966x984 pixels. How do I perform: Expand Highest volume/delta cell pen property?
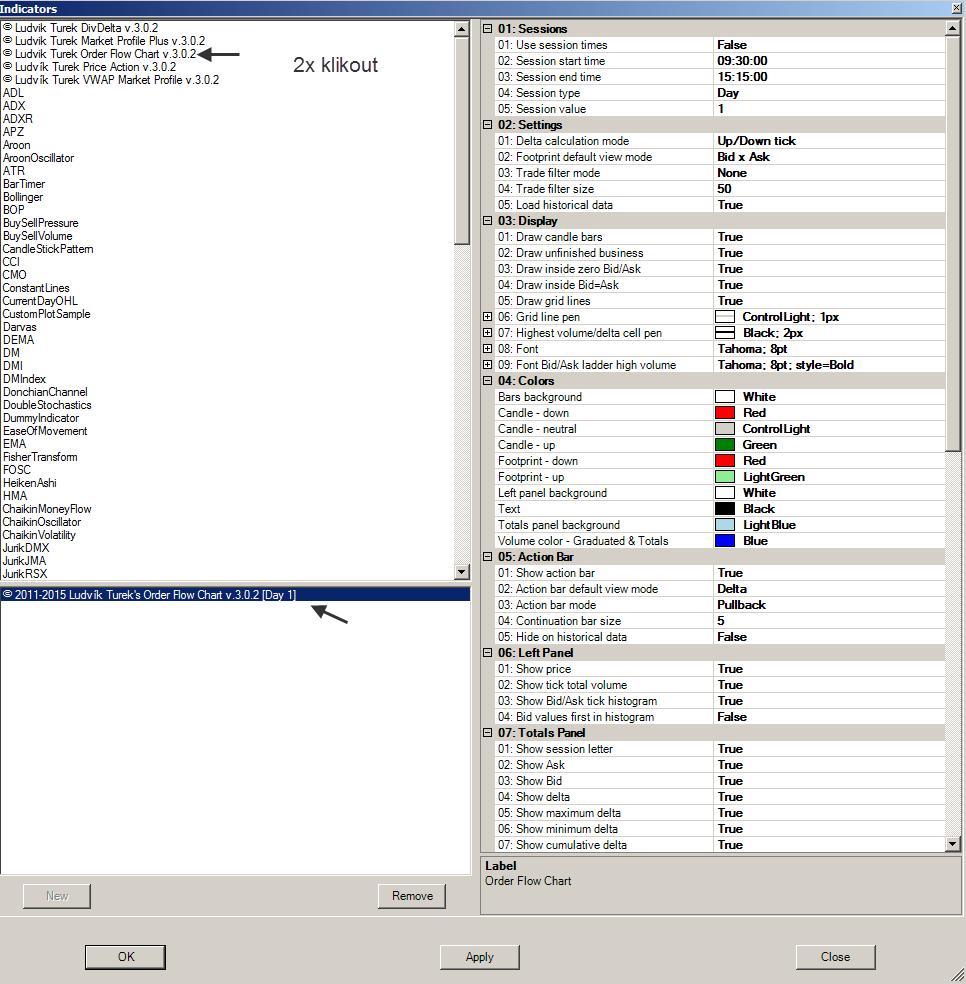(x=488, y=333)
